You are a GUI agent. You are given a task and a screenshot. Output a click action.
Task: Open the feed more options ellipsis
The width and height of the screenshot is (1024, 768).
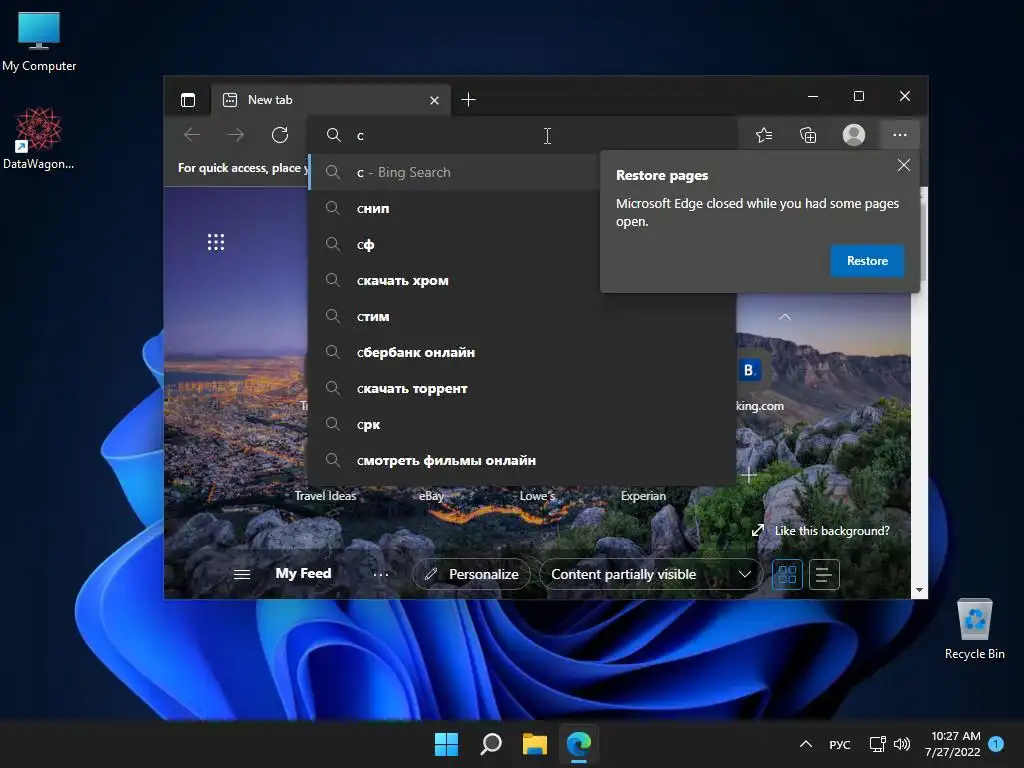coord(381,575)
